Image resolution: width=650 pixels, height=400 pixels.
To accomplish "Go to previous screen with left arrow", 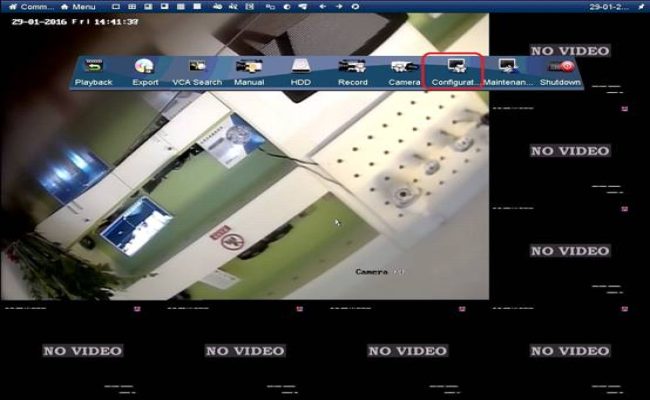I will click(323, 6).
